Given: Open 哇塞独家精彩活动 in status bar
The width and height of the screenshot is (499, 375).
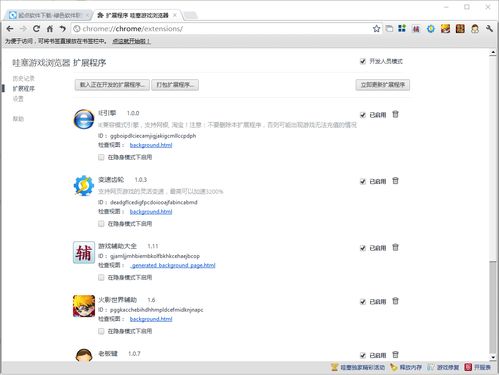Looking at the screenshot, I should [358, 367].
